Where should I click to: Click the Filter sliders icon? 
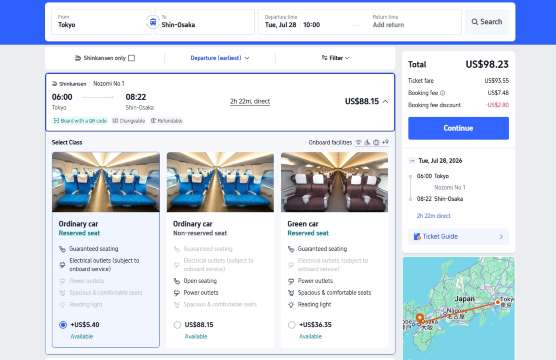pos(324,57)
